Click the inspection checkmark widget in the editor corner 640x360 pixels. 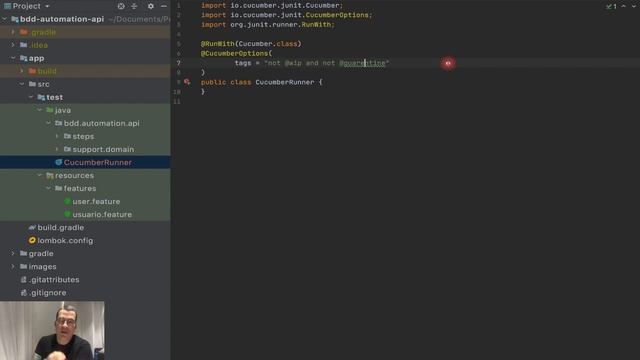[611, 7]
